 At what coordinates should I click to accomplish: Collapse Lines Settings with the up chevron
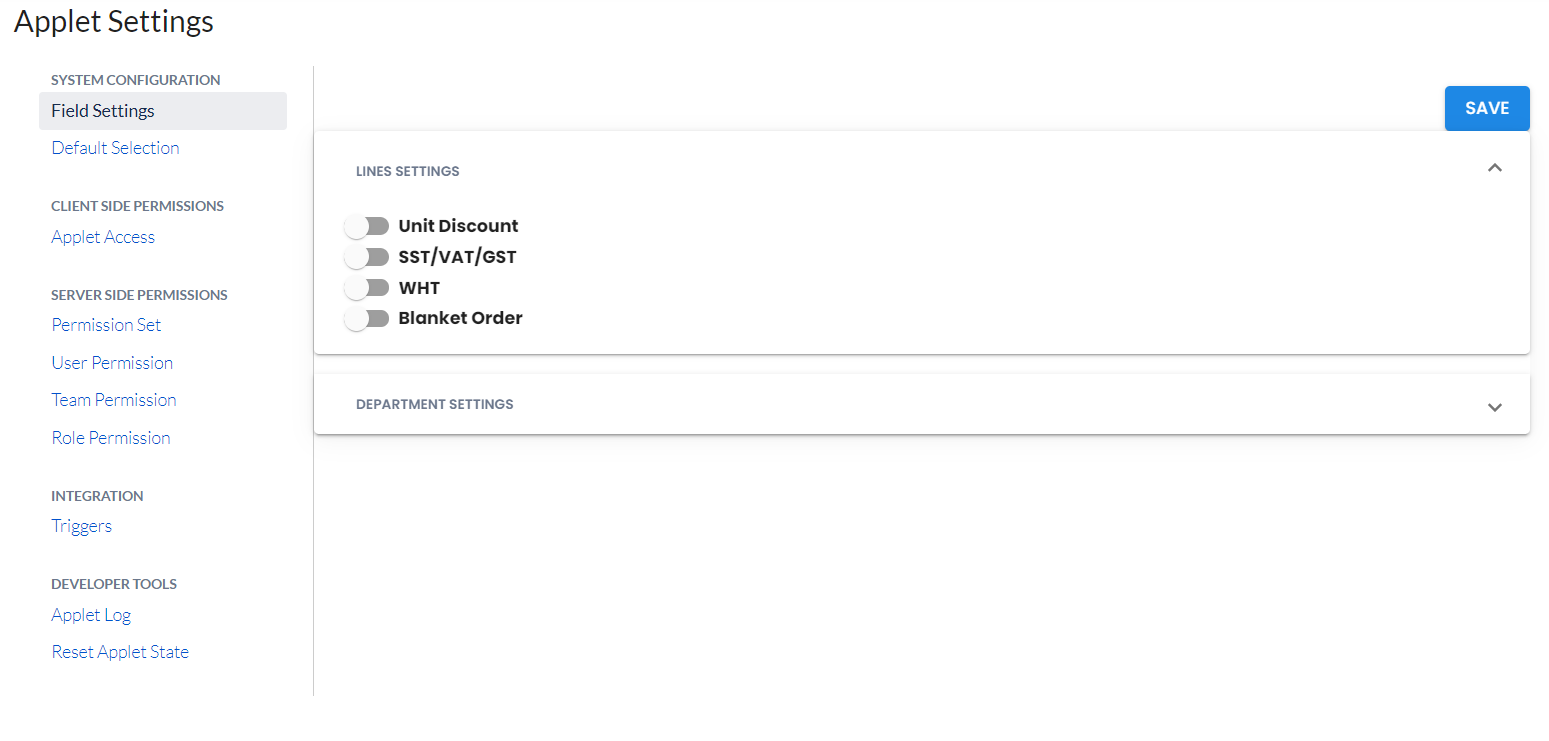pyautogui.click(x=1494, y=168)
